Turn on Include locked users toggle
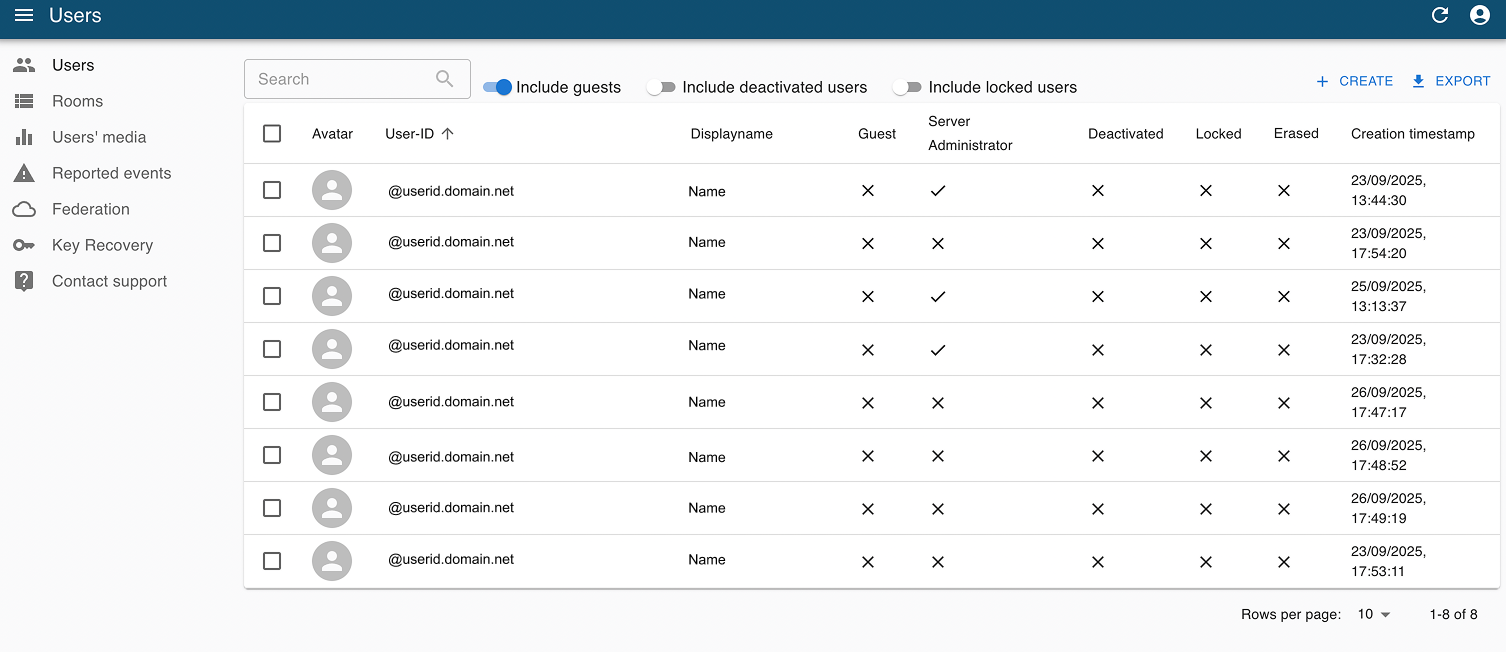 pos(906,87)
